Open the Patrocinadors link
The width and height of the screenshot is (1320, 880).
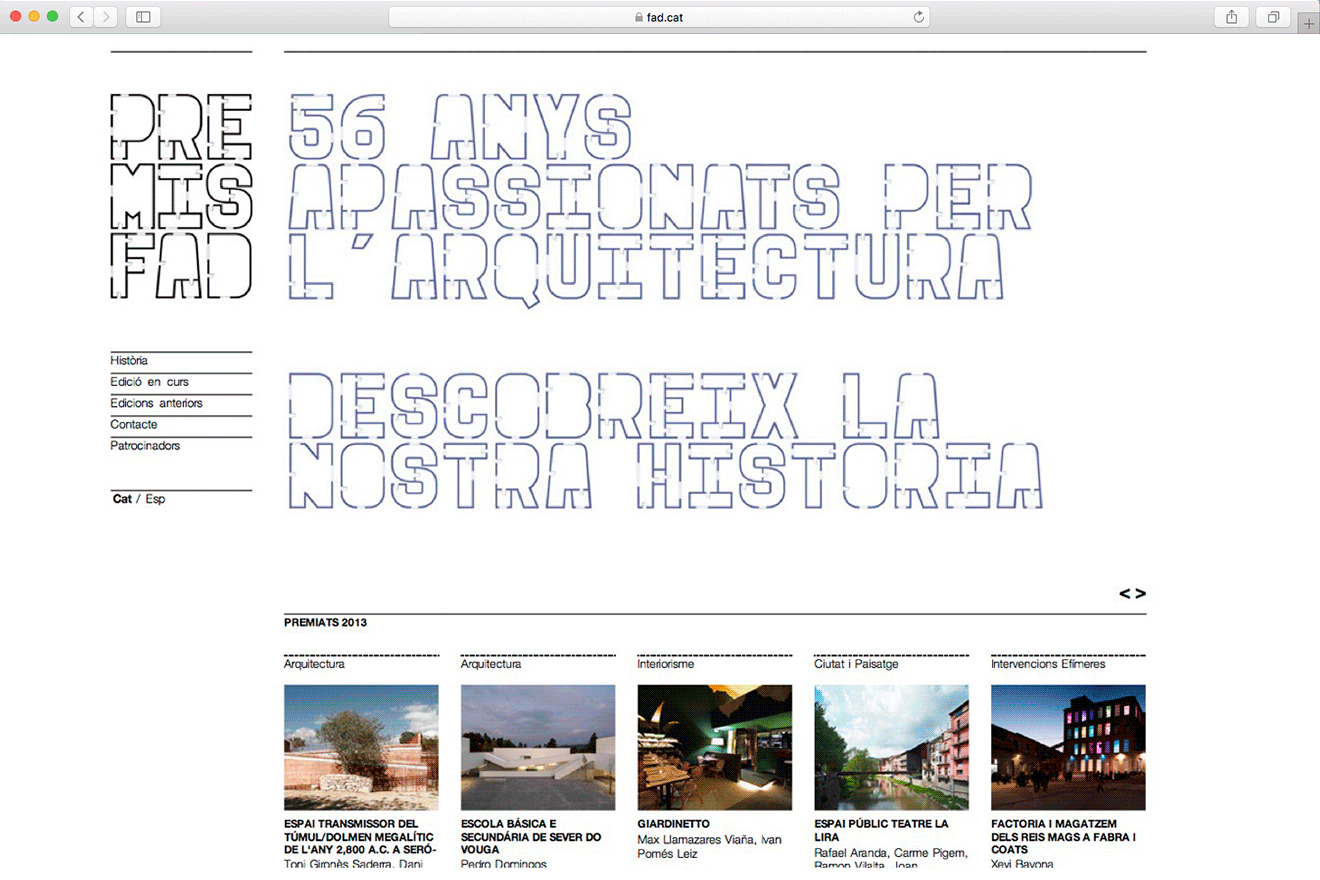click(145, 446)
